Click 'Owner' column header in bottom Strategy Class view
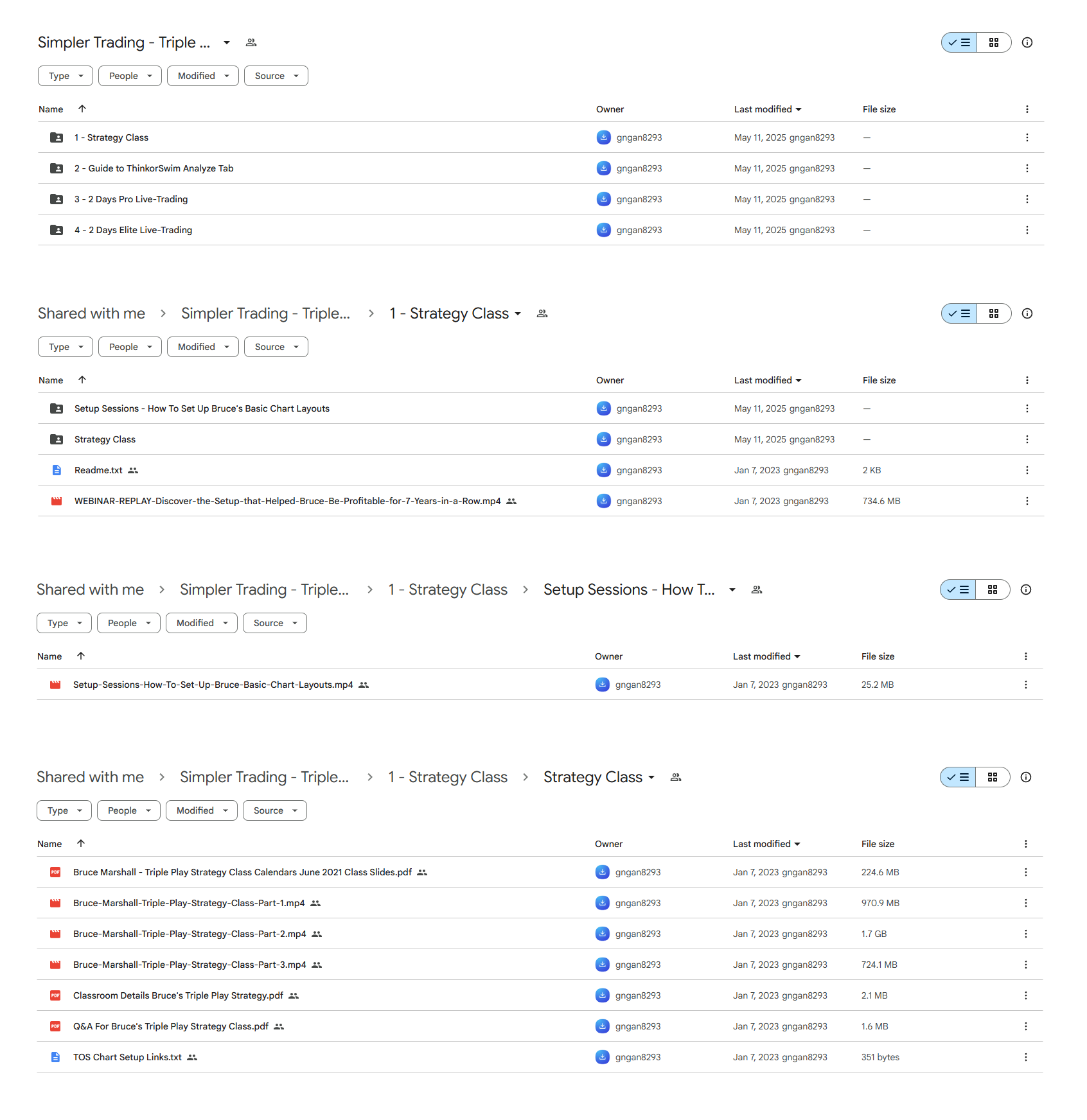 tap(608, 844)
